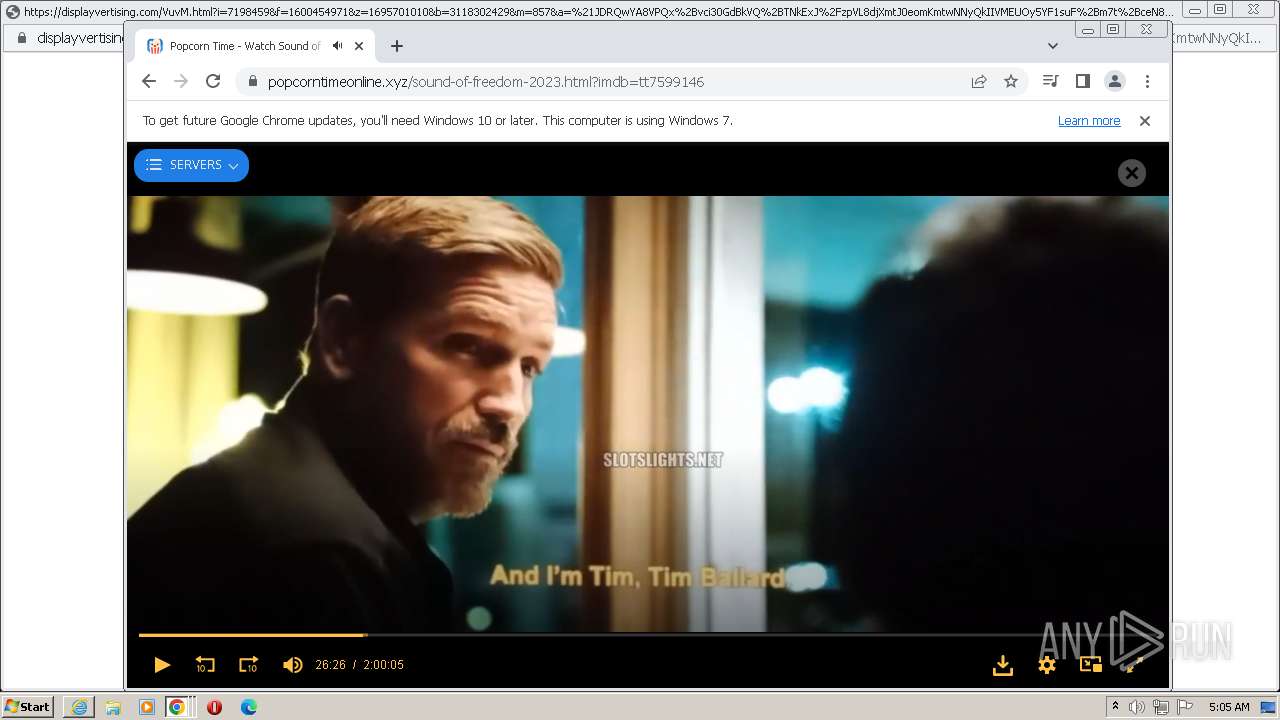Enable picture-in-picture mode in player
The image size is (1280, 720).
coord(1090,665)
